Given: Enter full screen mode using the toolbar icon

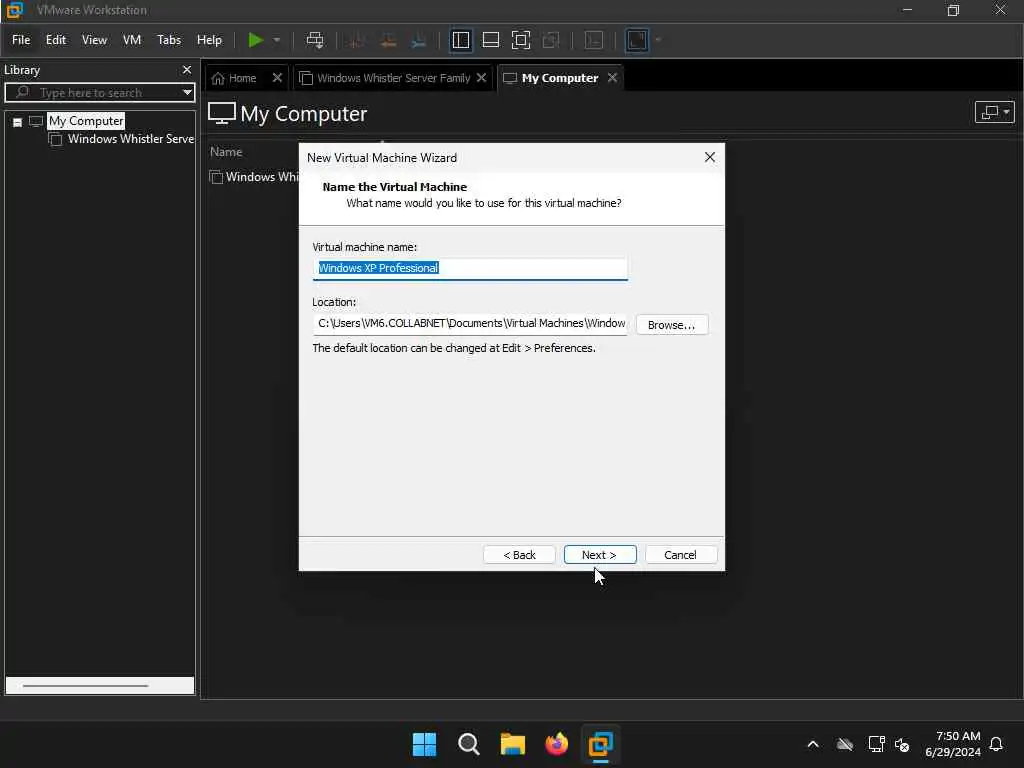Looking at the screenshot, I should (520, 40).
